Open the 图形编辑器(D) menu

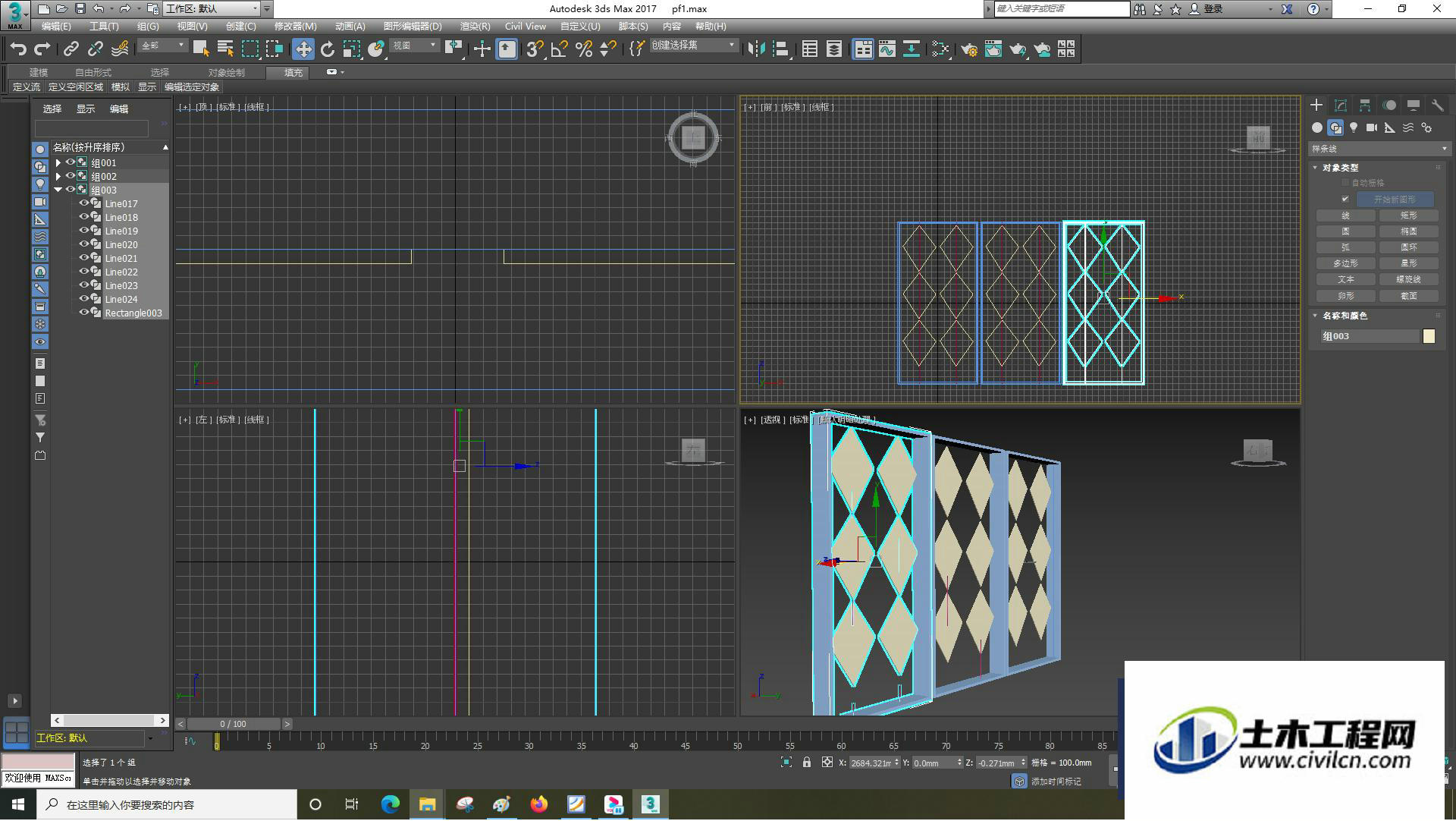tap(413, 27)
